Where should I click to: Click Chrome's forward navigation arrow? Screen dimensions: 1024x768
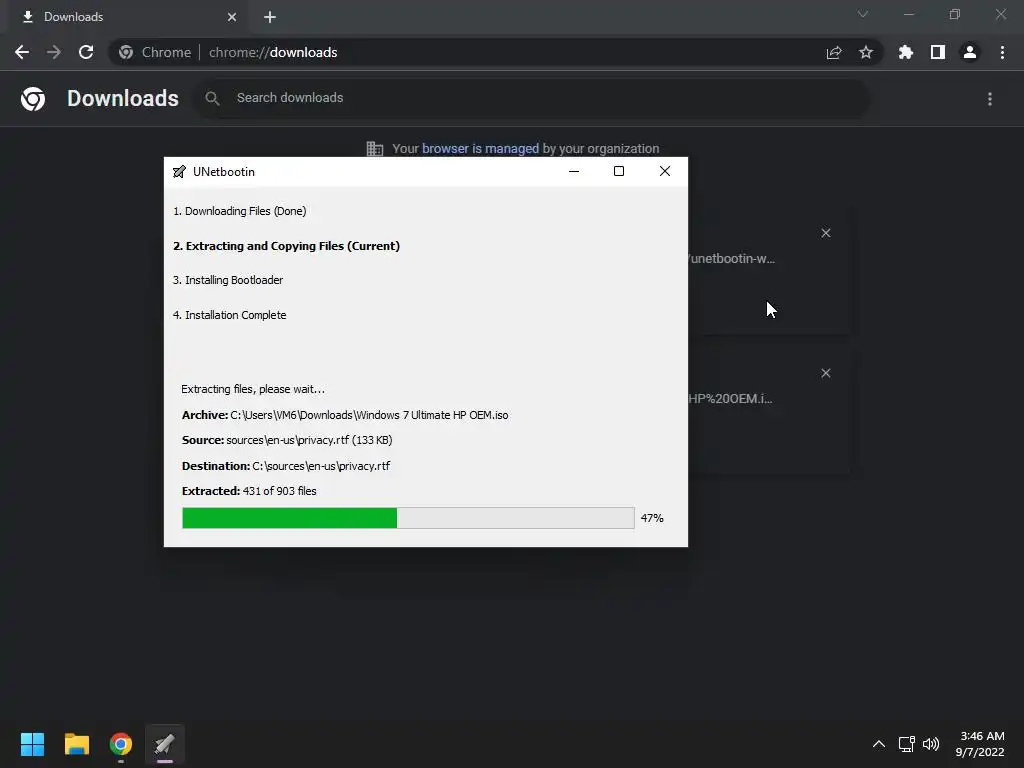pyautogui.click(x=54, y=52)
